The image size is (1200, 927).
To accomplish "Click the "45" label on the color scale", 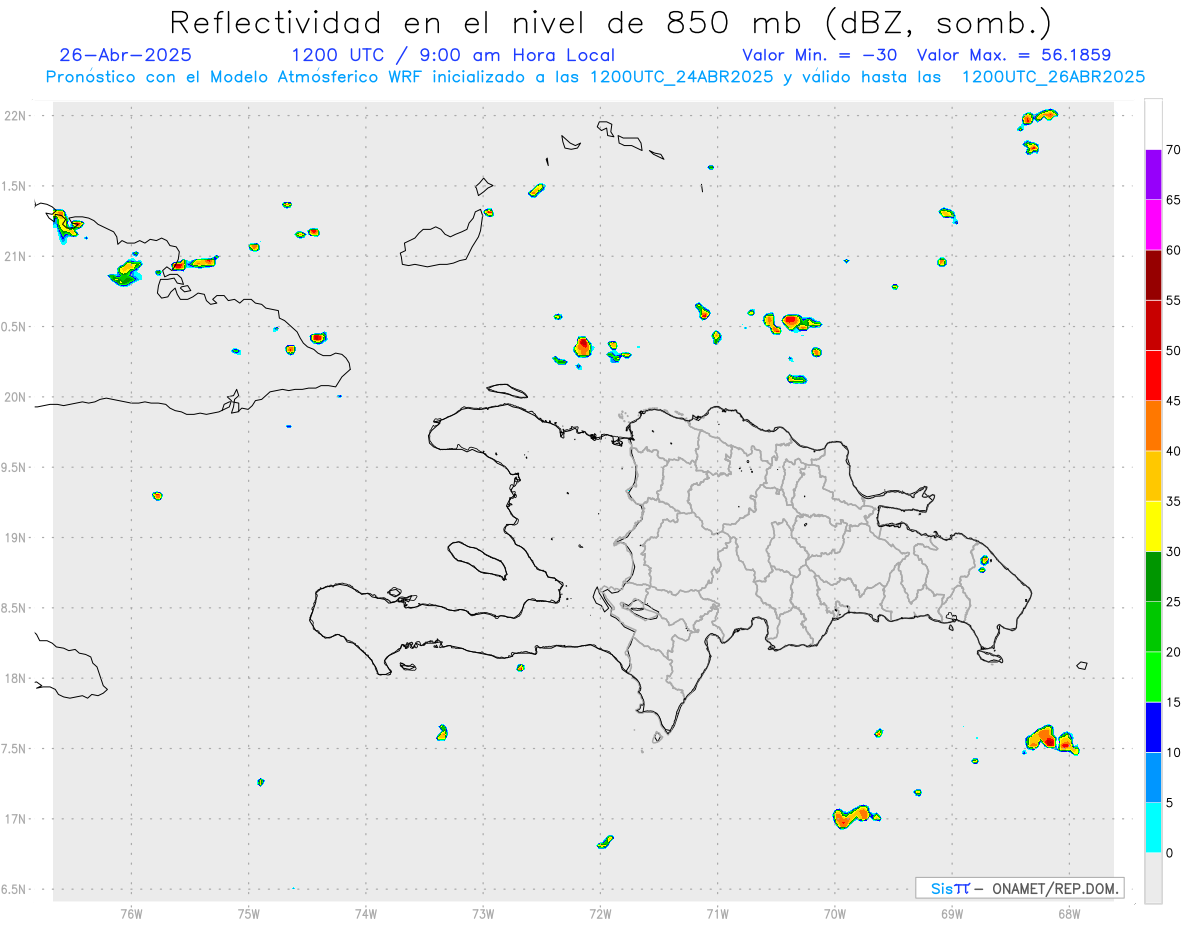I will click(x=1174, y=401).
